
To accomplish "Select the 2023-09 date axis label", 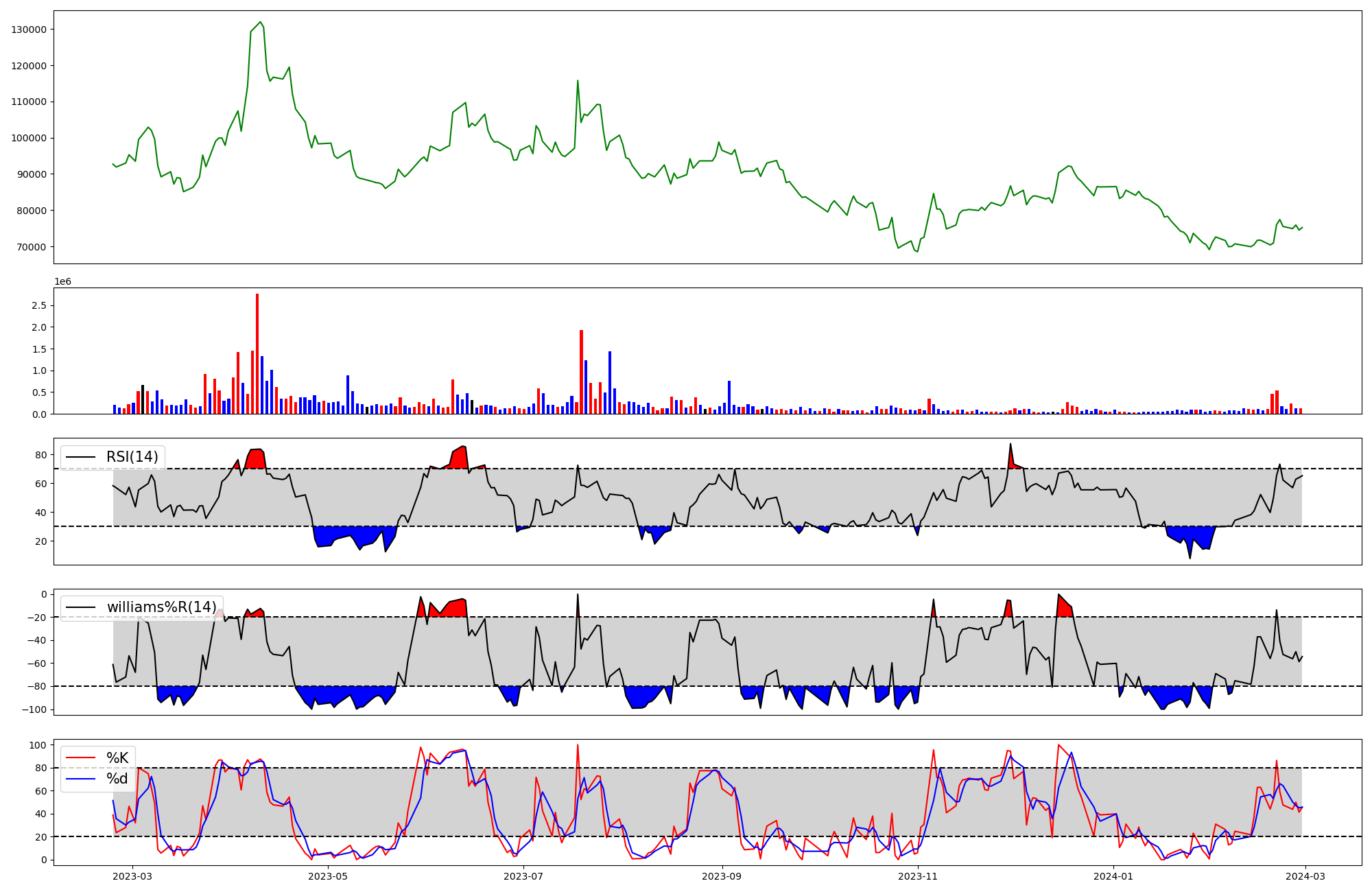I will (x=722, y=876).
